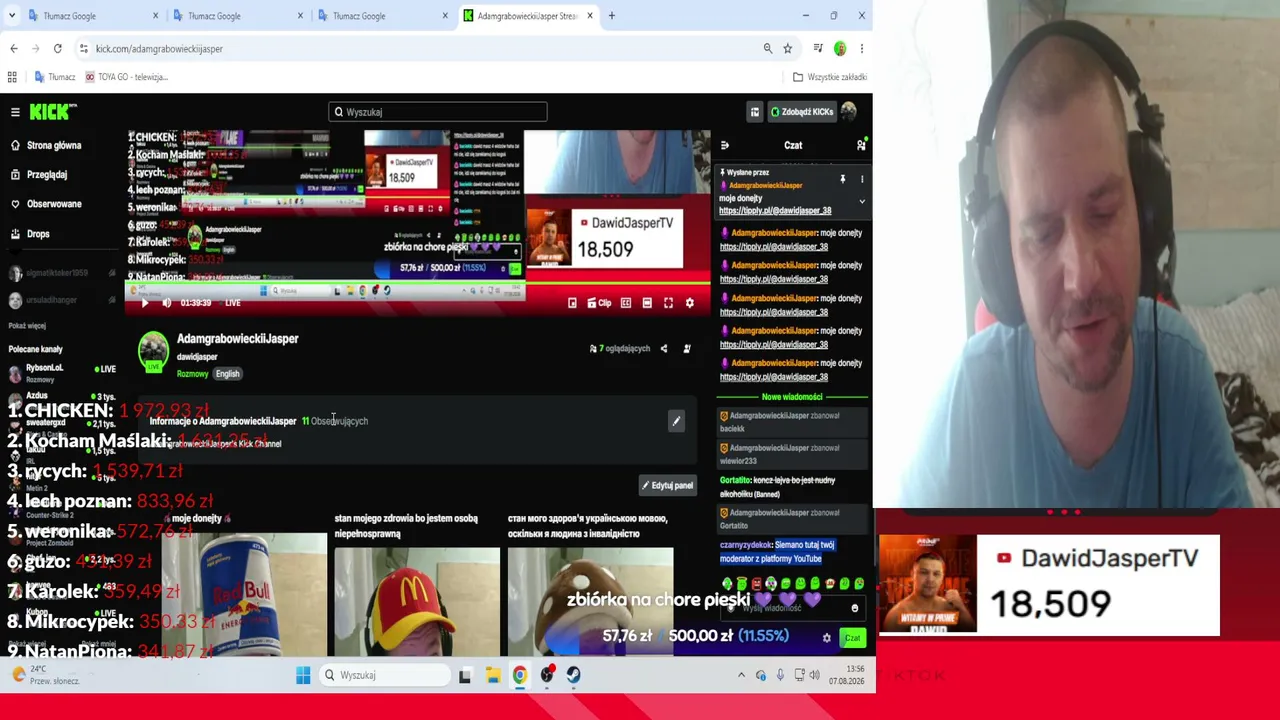Click the LIVE indicator in the player bar

click(233, 303)
